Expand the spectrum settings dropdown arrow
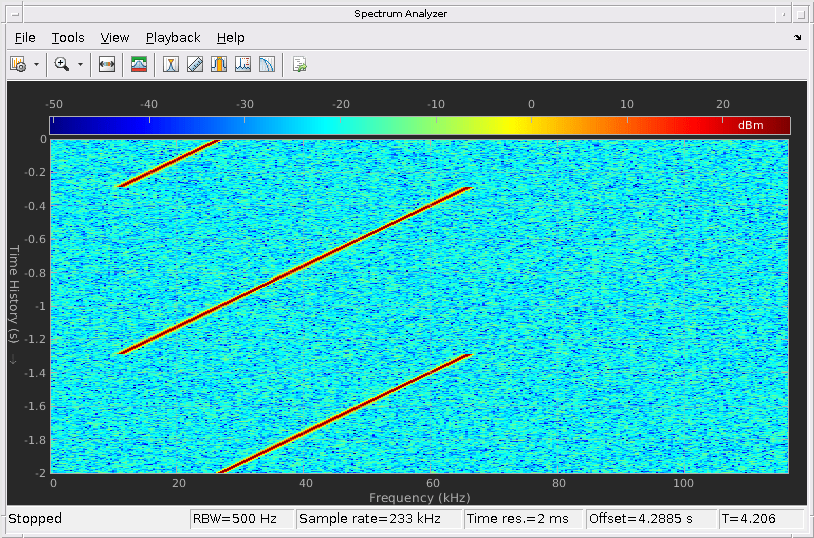 point(36,65)
